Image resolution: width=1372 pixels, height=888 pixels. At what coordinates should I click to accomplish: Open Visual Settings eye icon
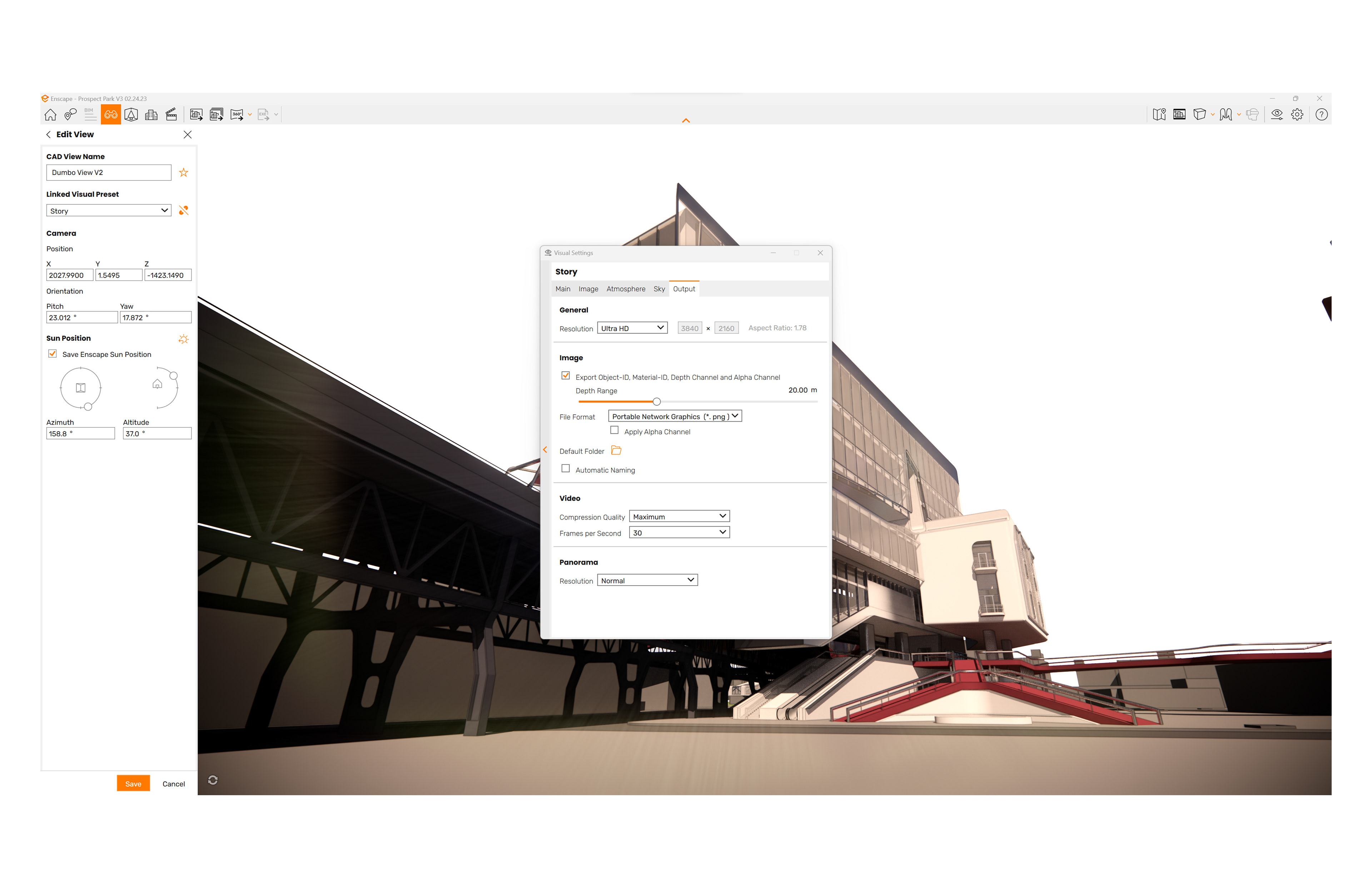pyautogui.click(x=1276, y=115)
